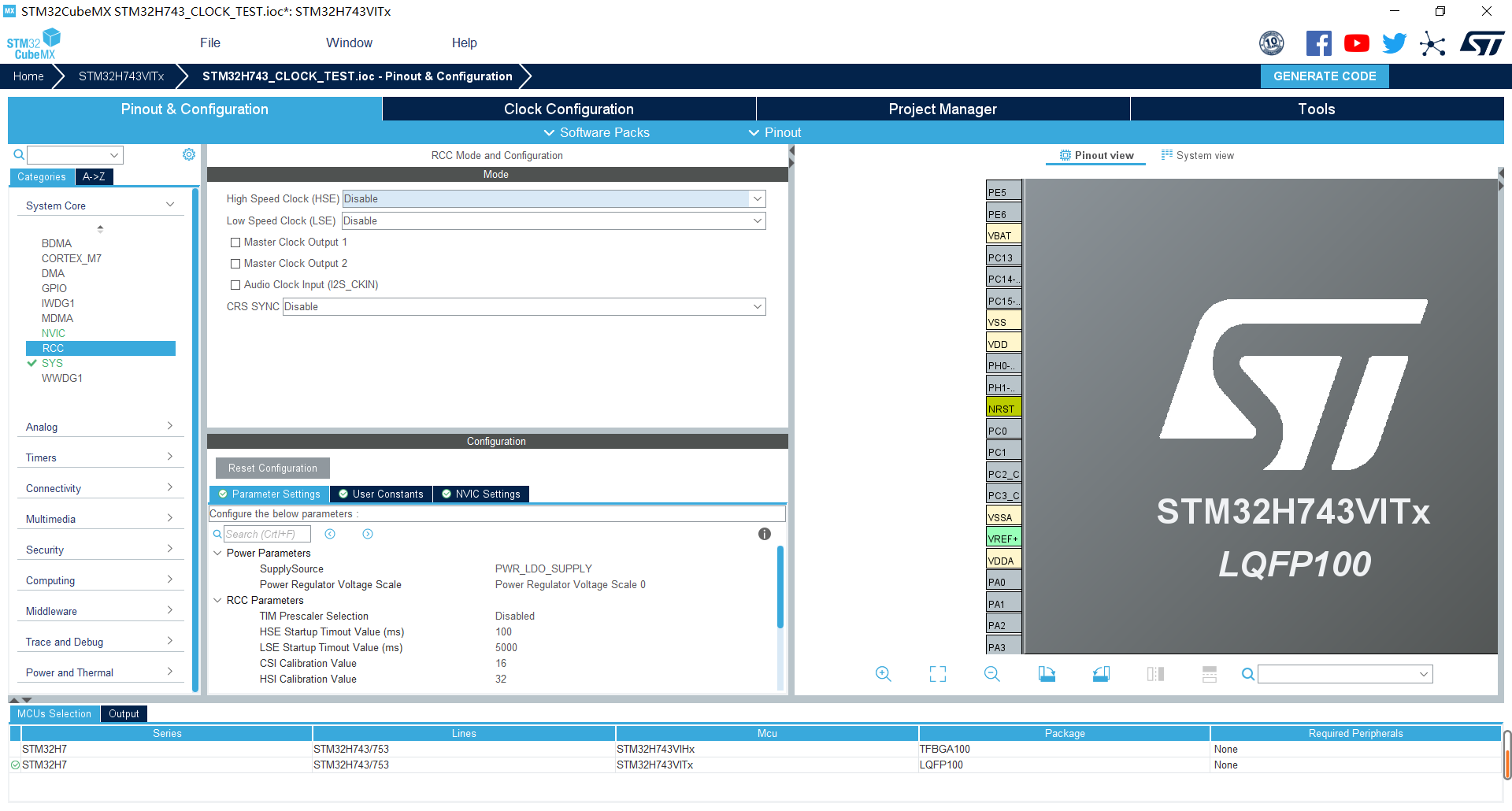Go to previous parameter search result
The width and height of the screenshot is (1512, 811).
click(330, 534)
